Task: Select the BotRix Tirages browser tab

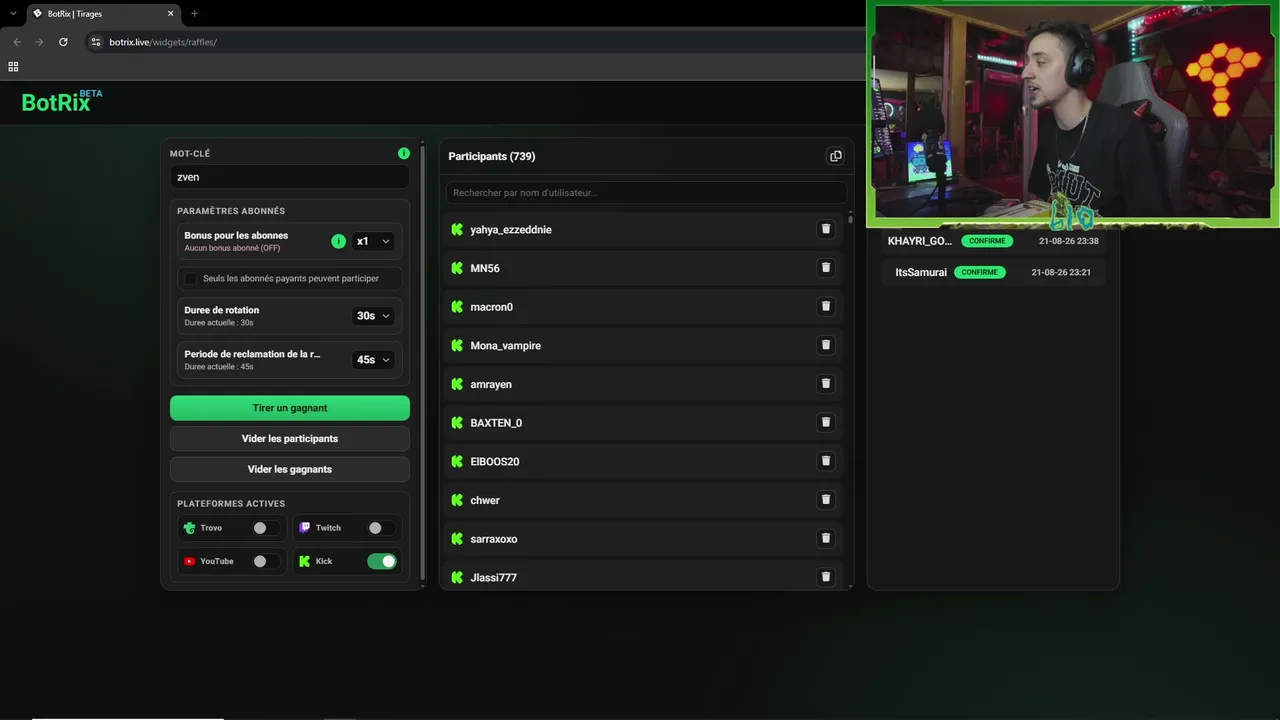Action: pos(102,14)
